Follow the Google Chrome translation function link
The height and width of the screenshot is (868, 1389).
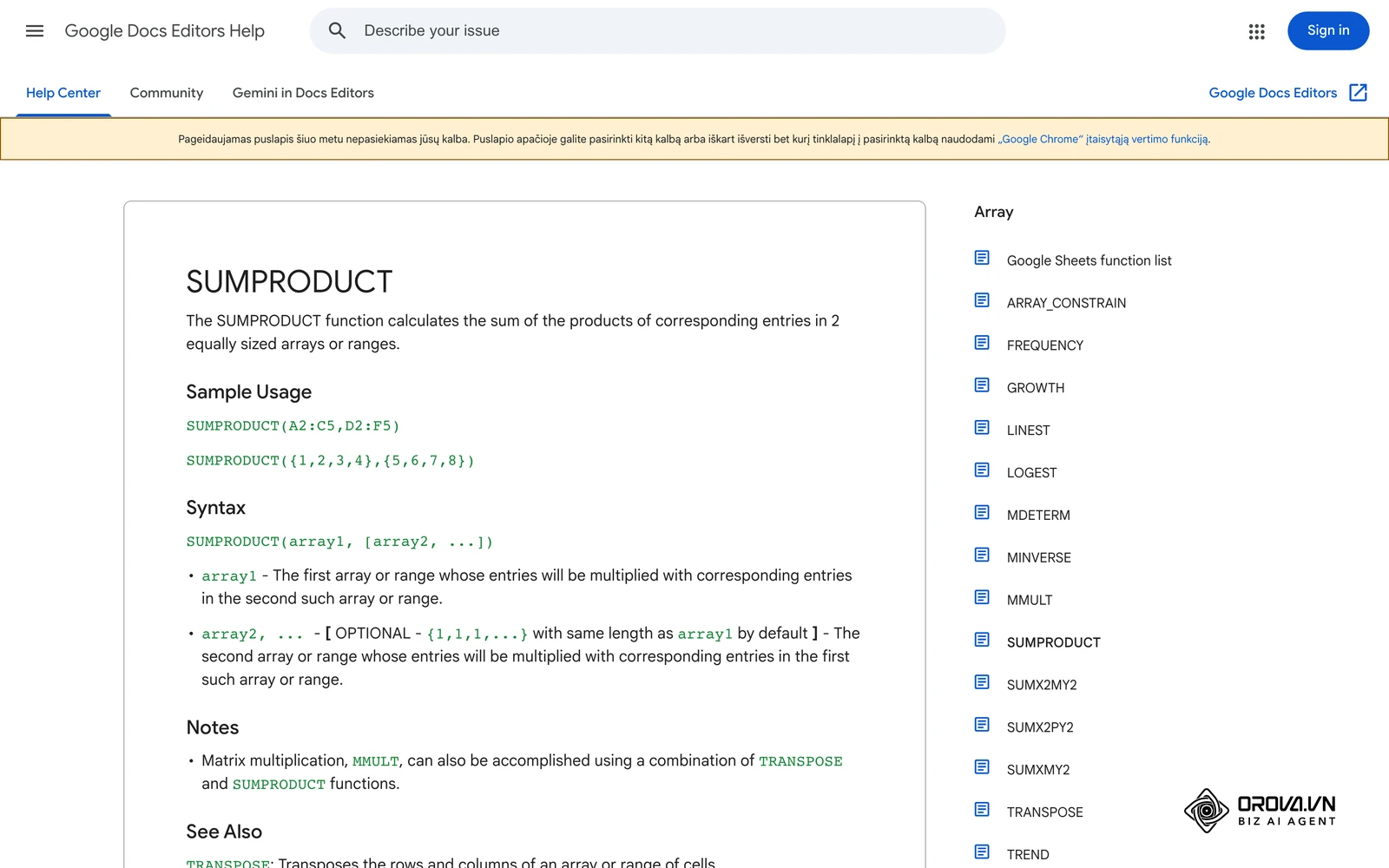pos(1103,139)
